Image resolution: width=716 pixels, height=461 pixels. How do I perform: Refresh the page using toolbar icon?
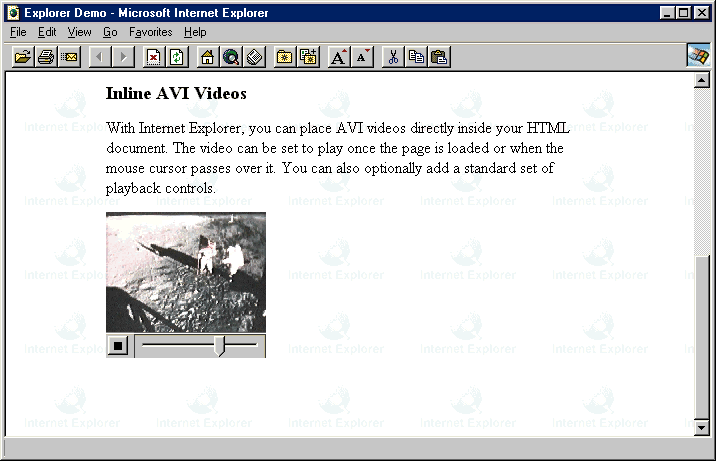(x=177, y=57)
